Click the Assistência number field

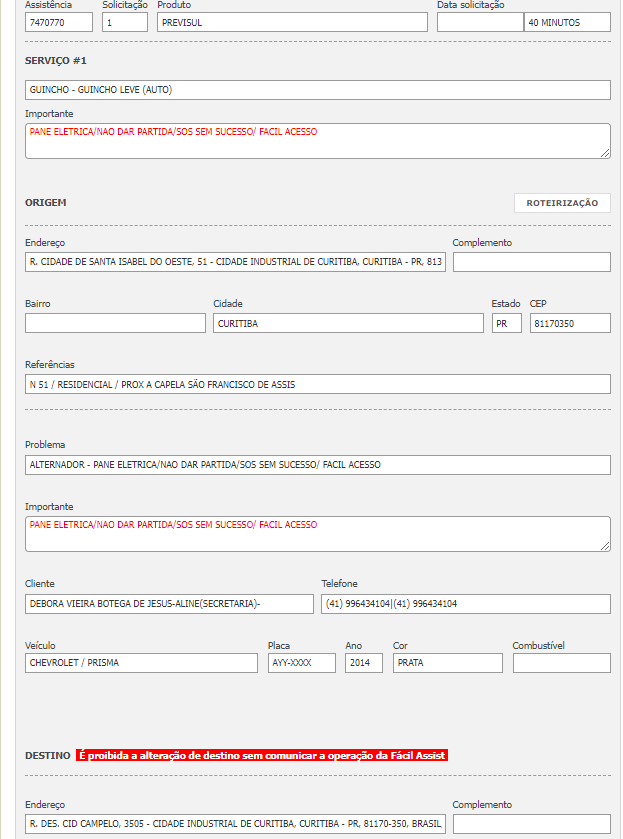(x=59, y=22)
